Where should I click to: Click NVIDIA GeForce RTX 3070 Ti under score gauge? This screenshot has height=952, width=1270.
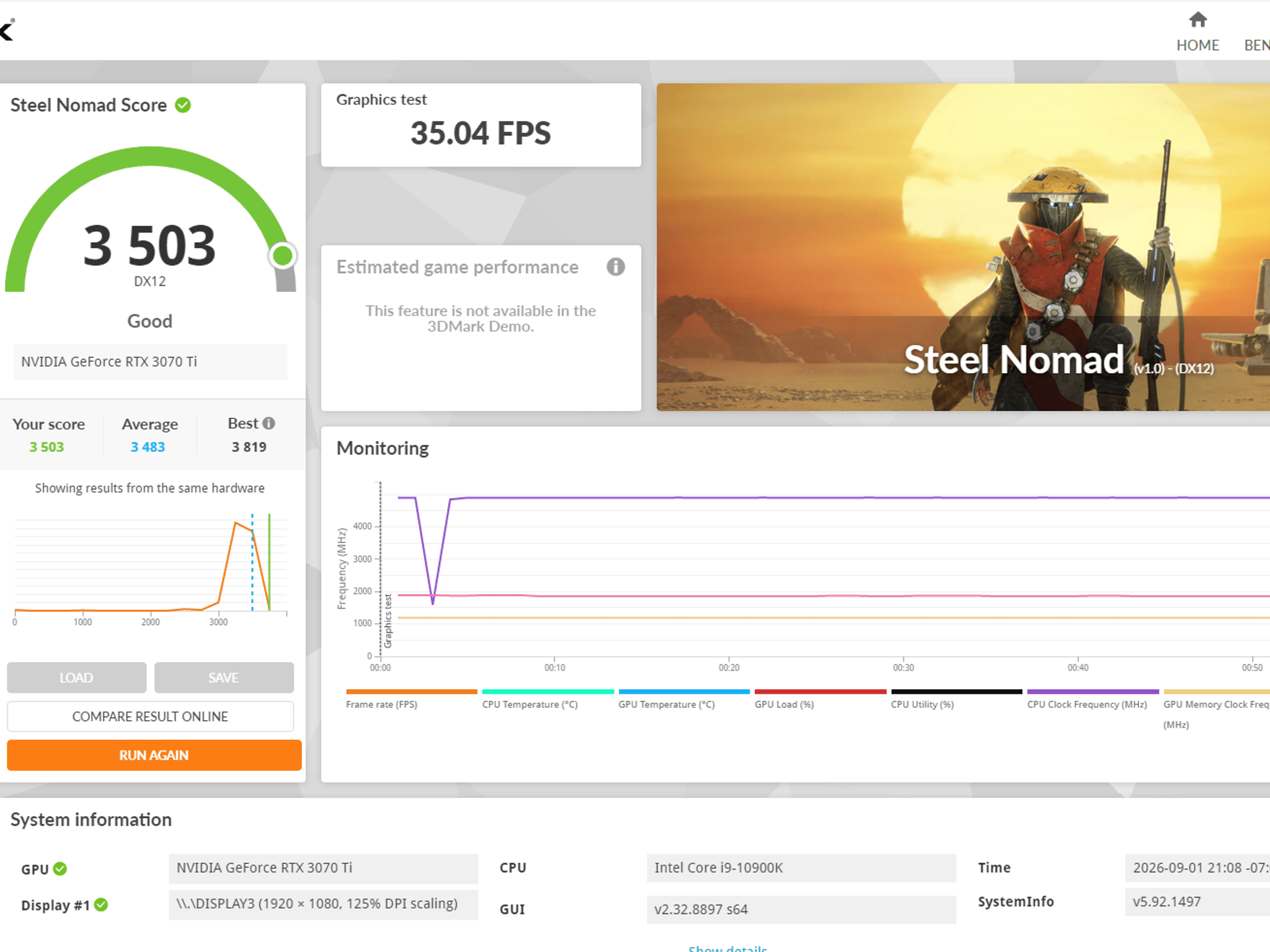point(150,362)
